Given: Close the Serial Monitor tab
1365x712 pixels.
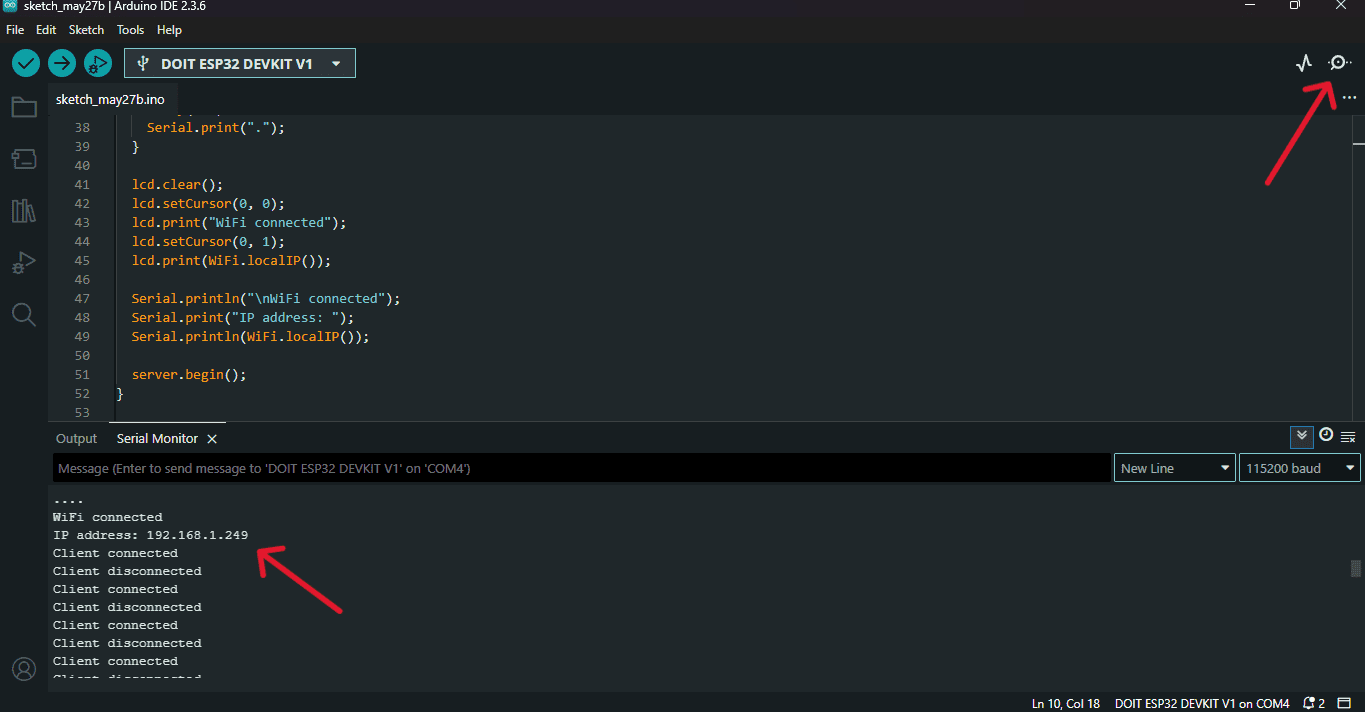Looking at the screenshot, I should [x=212, y=439].
